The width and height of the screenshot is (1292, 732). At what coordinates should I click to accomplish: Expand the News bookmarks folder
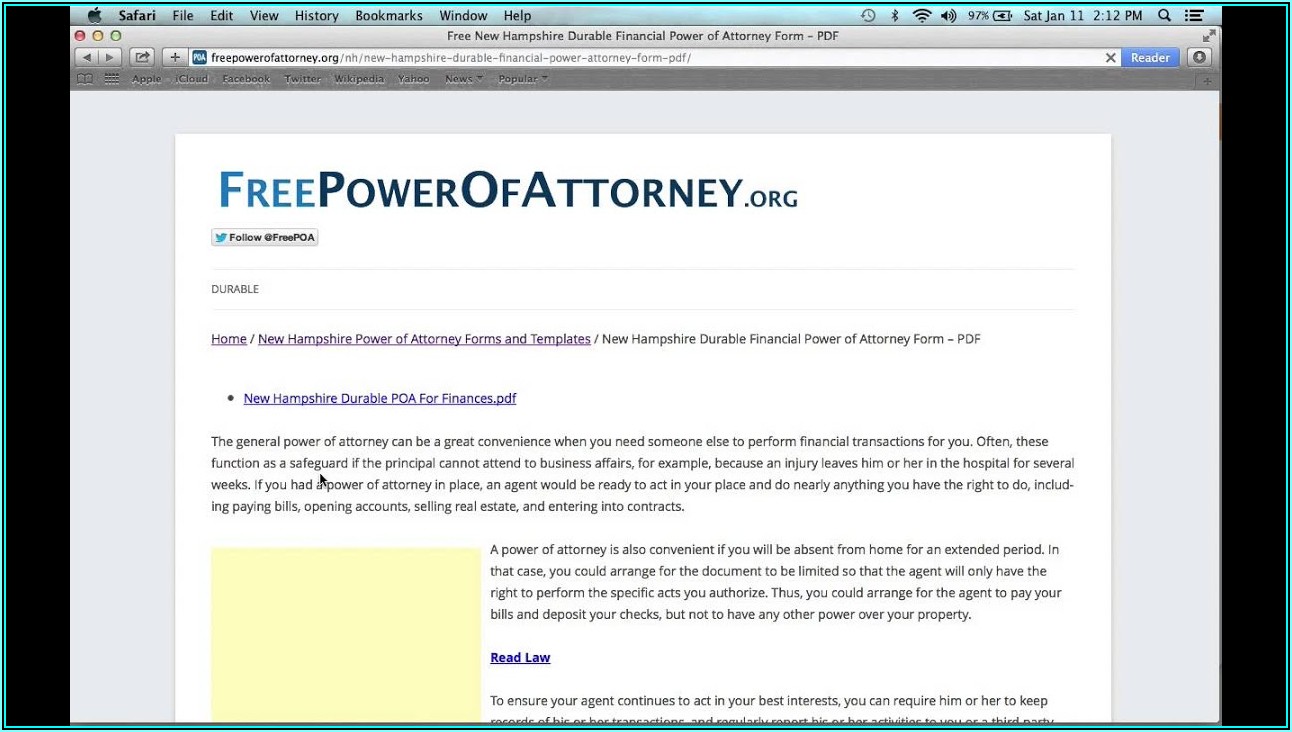pyautogui.click(x=463, y=79)
